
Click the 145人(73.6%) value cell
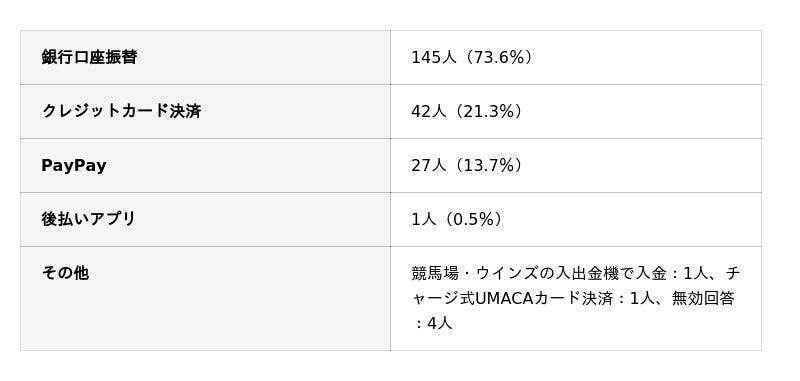[576, 58]
